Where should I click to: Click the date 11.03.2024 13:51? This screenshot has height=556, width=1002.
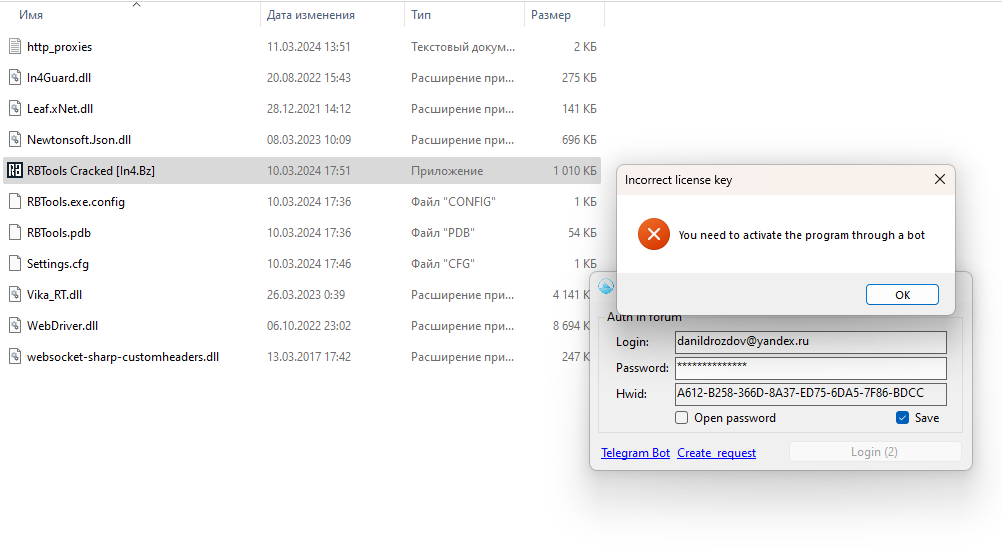[309, 47]
